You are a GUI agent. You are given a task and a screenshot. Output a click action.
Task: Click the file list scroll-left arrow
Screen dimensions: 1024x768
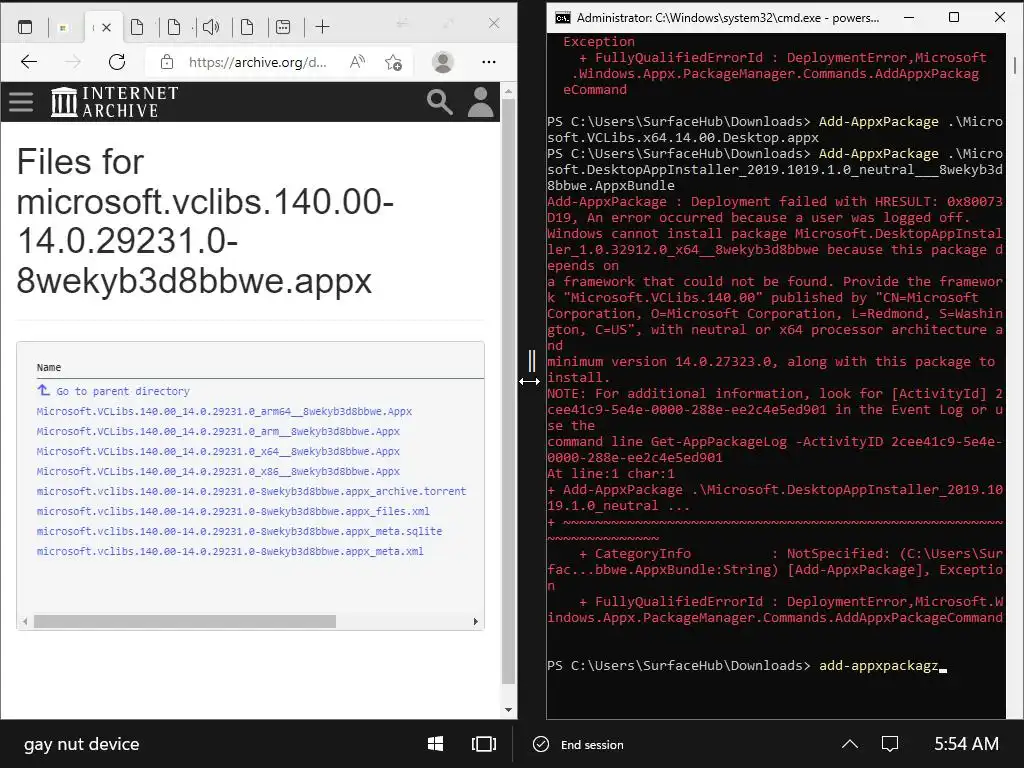[x=25, y=622]
